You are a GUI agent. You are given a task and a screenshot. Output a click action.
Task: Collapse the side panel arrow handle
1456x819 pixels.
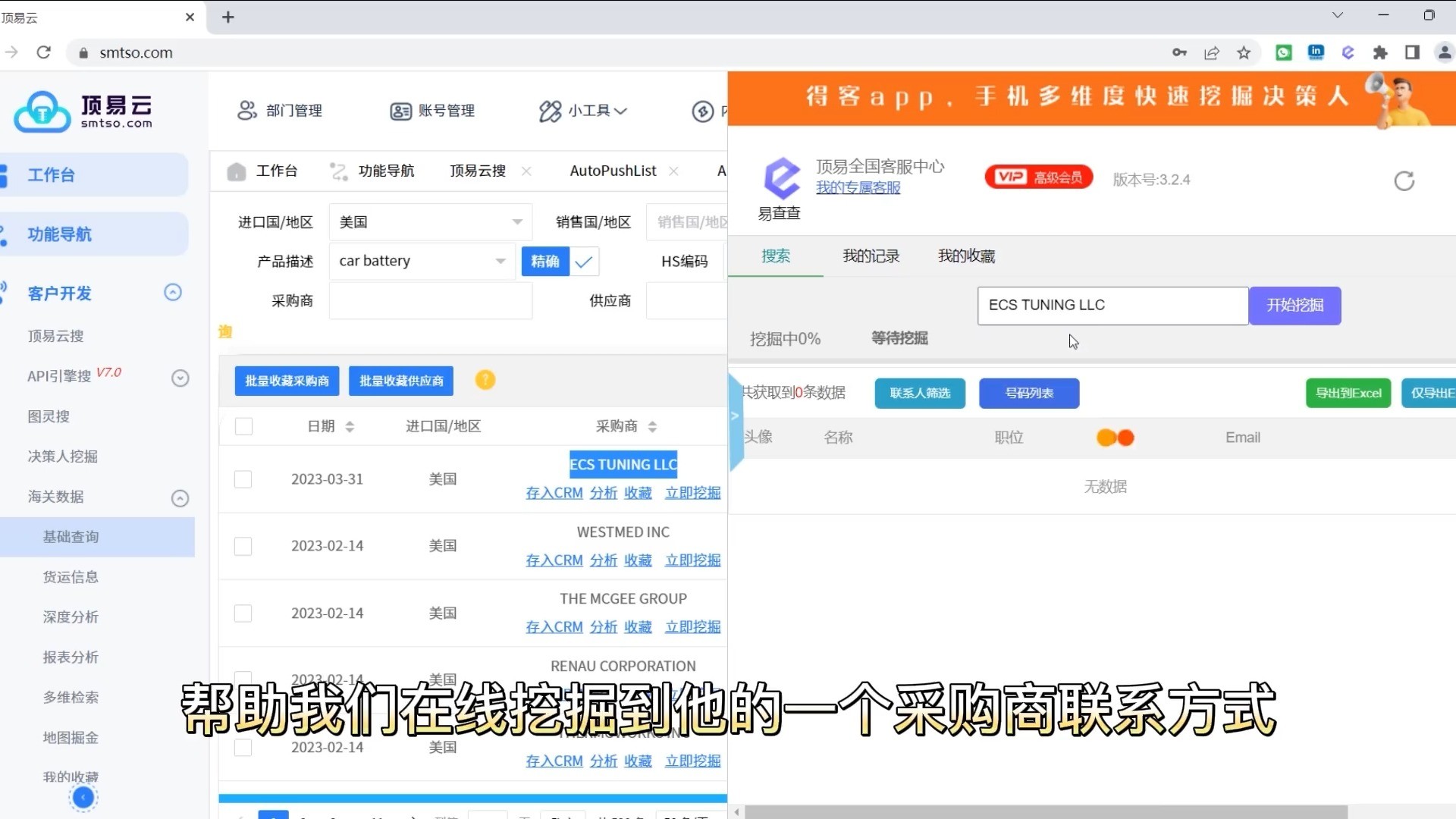pos(735,416)
